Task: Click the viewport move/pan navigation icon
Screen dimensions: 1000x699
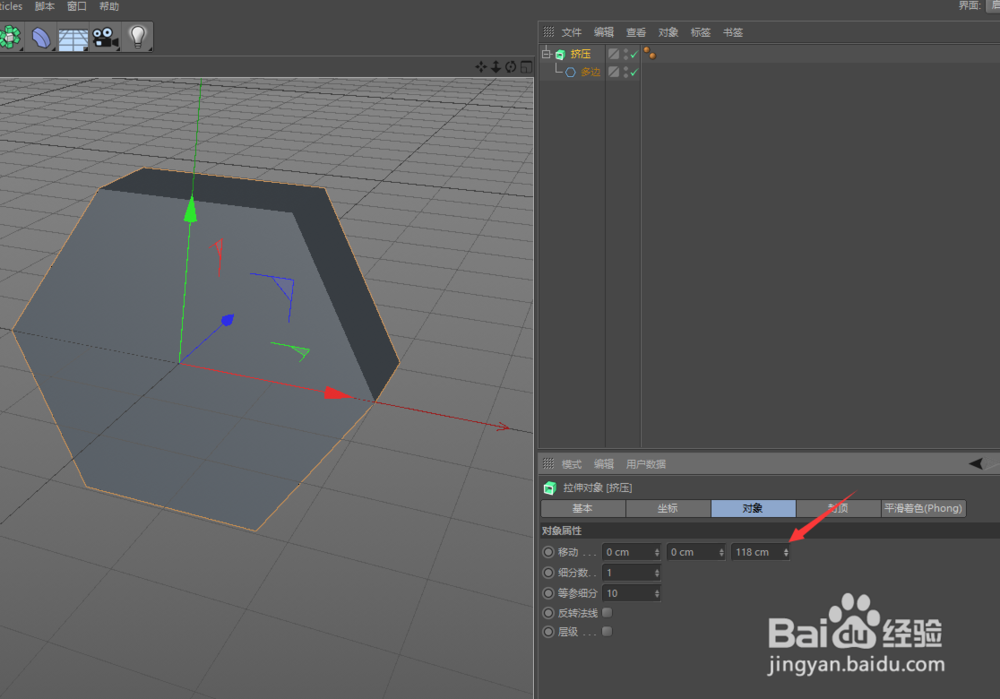Action: (x=481, y=67)
